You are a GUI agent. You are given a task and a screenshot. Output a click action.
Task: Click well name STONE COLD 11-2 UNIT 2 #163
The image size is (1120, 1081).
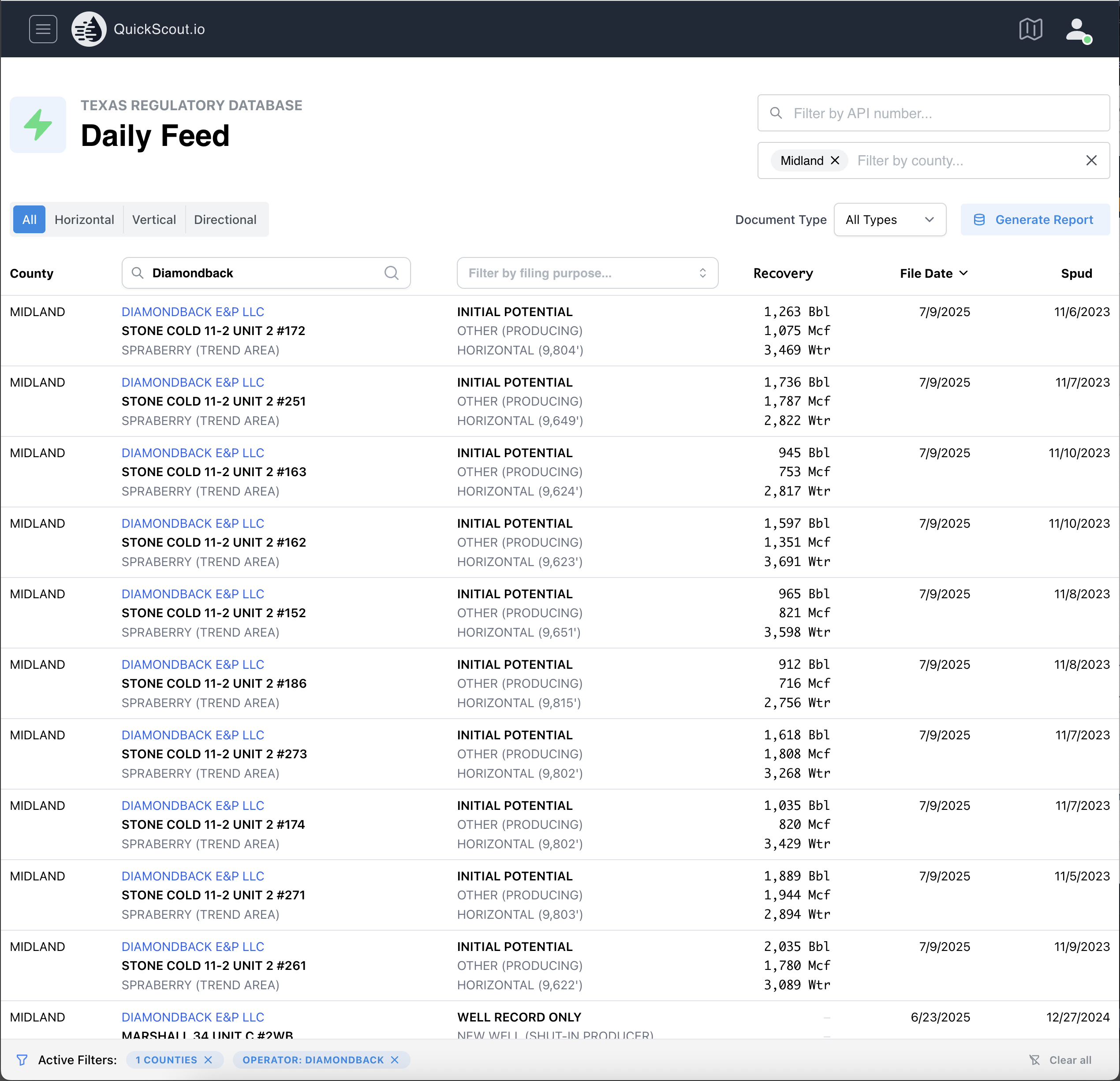[214, 472]
